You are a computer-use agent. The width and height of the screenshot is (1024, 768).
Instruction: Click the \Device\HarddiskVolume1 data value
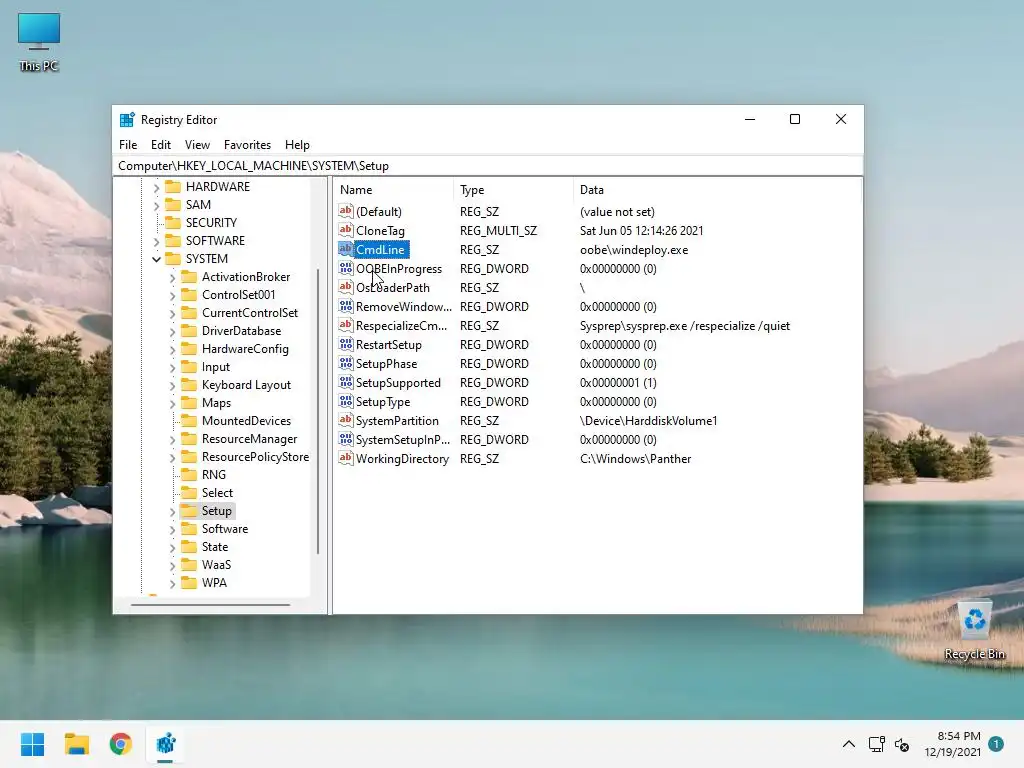(648, 421)
